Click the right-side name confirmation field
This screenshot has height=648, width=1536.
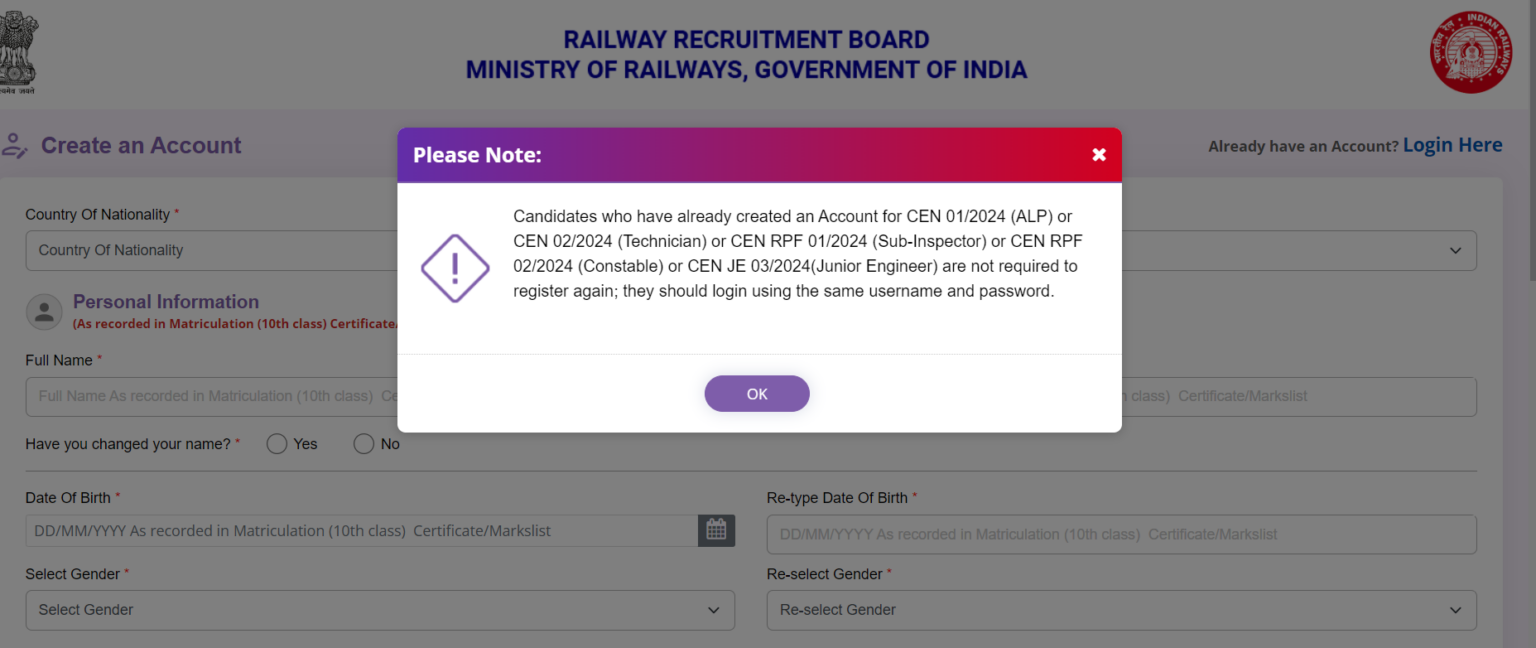pyautogui.click(x=1300, y=396)
